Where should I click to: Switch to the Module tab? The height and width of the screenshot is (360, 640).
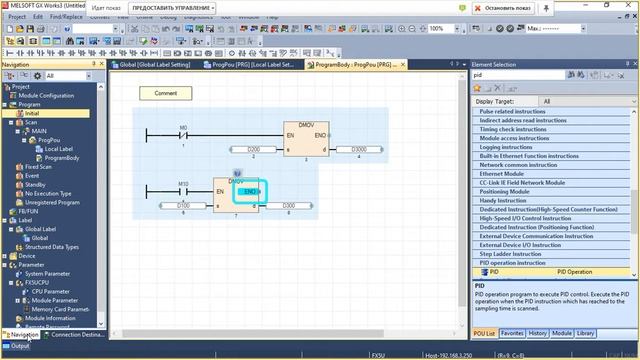[562, 333]
